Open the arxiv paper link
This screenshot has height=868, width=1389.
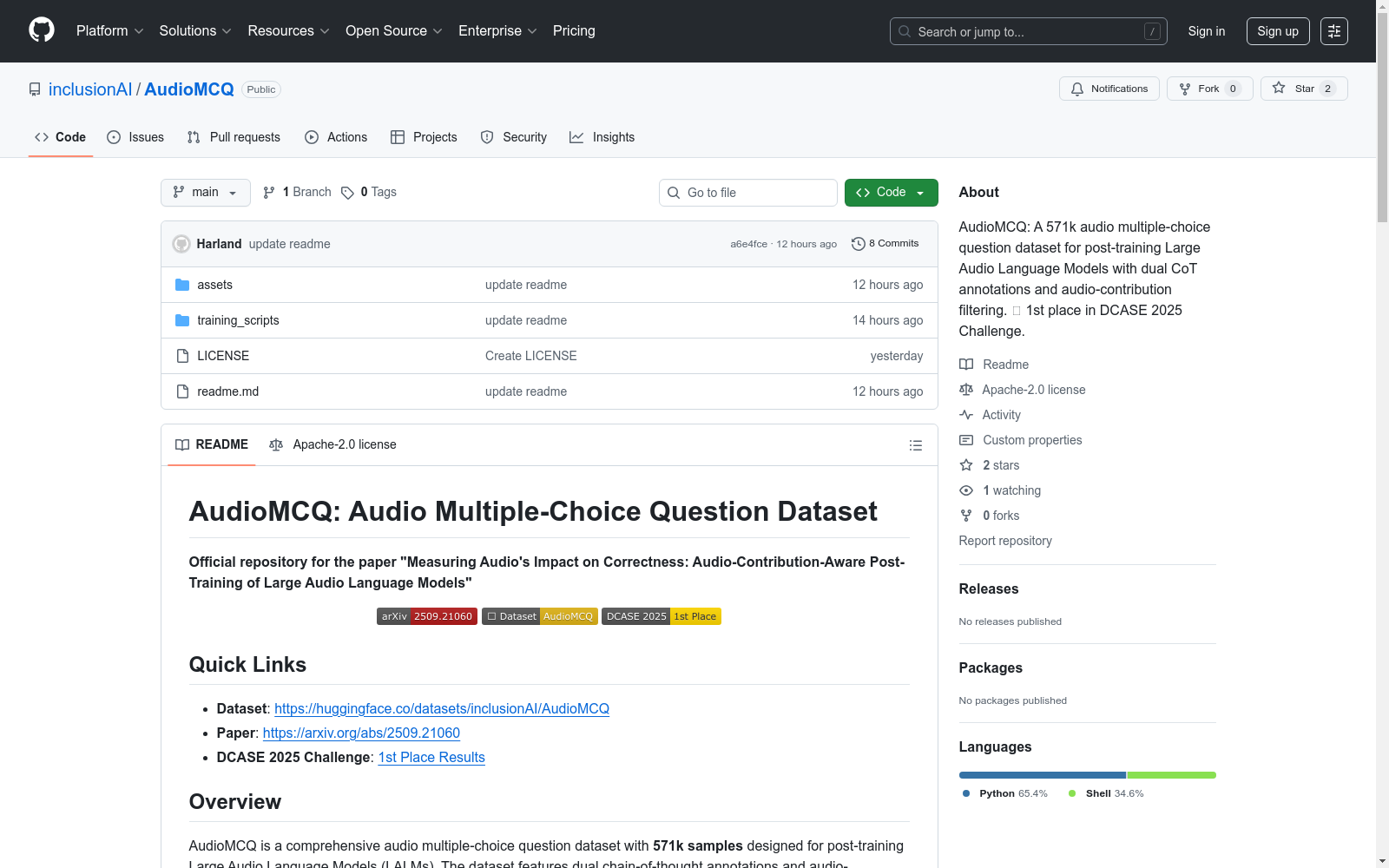(361, 733)
